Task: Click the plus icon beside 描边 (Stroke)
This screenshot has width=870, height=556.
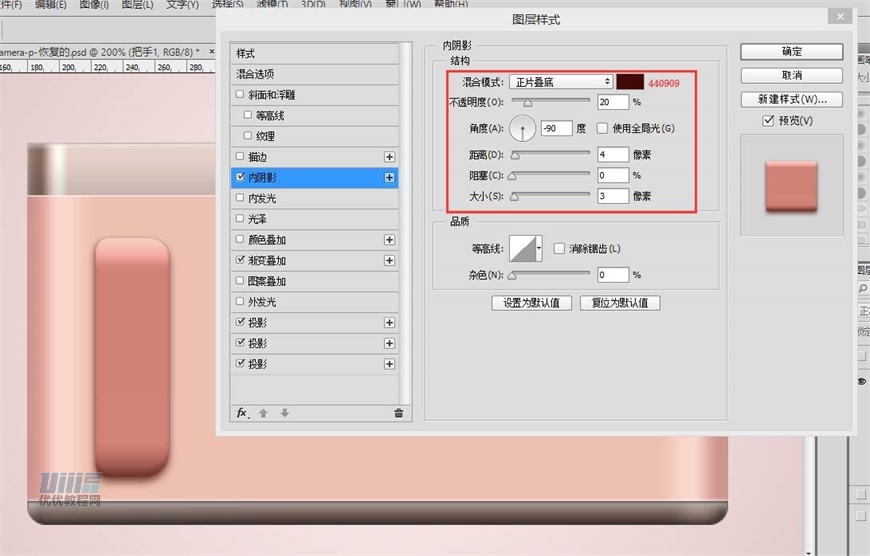Action: 389,157
